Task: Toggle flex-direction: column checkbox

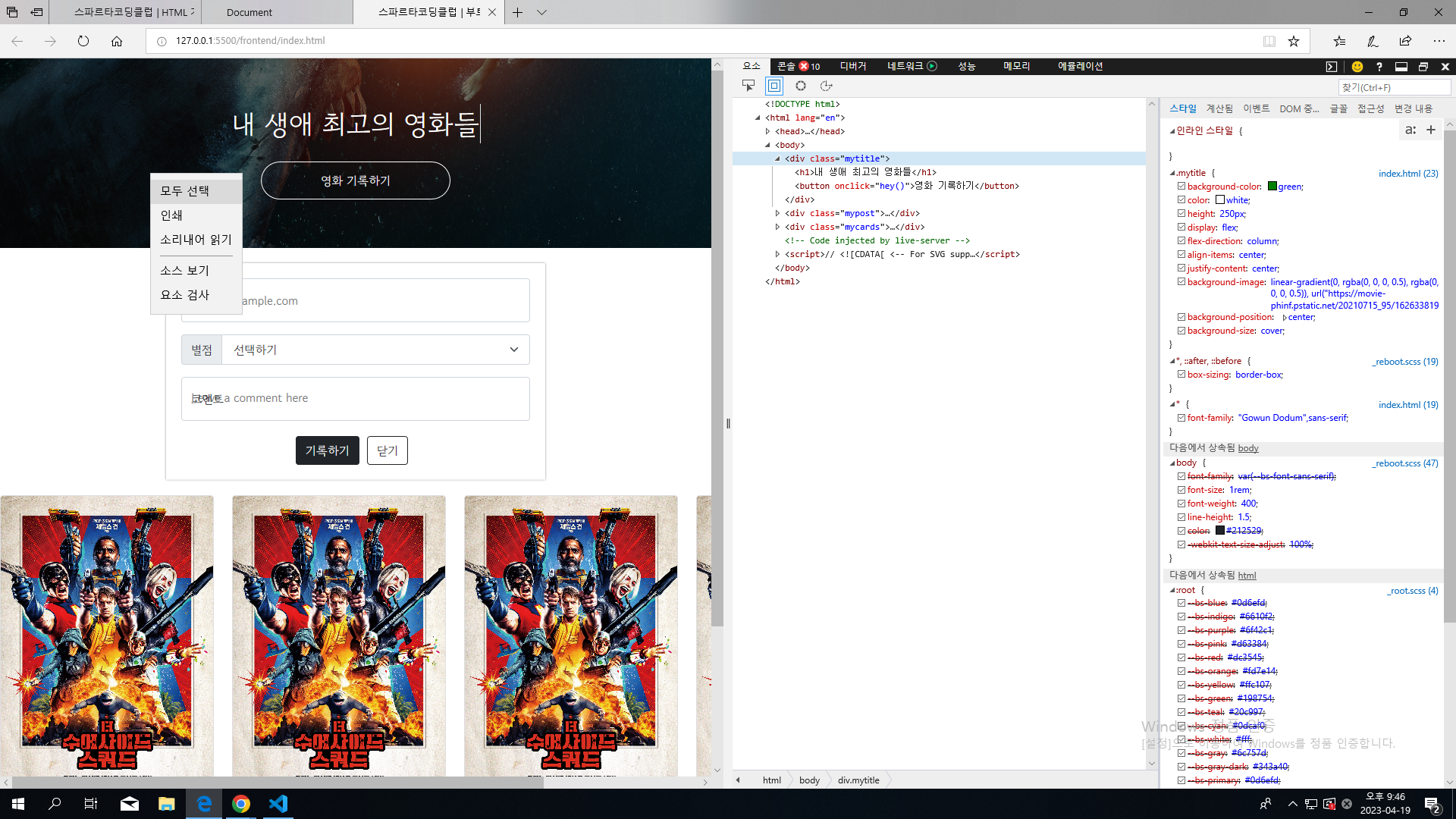Action: pos(1181,241)
